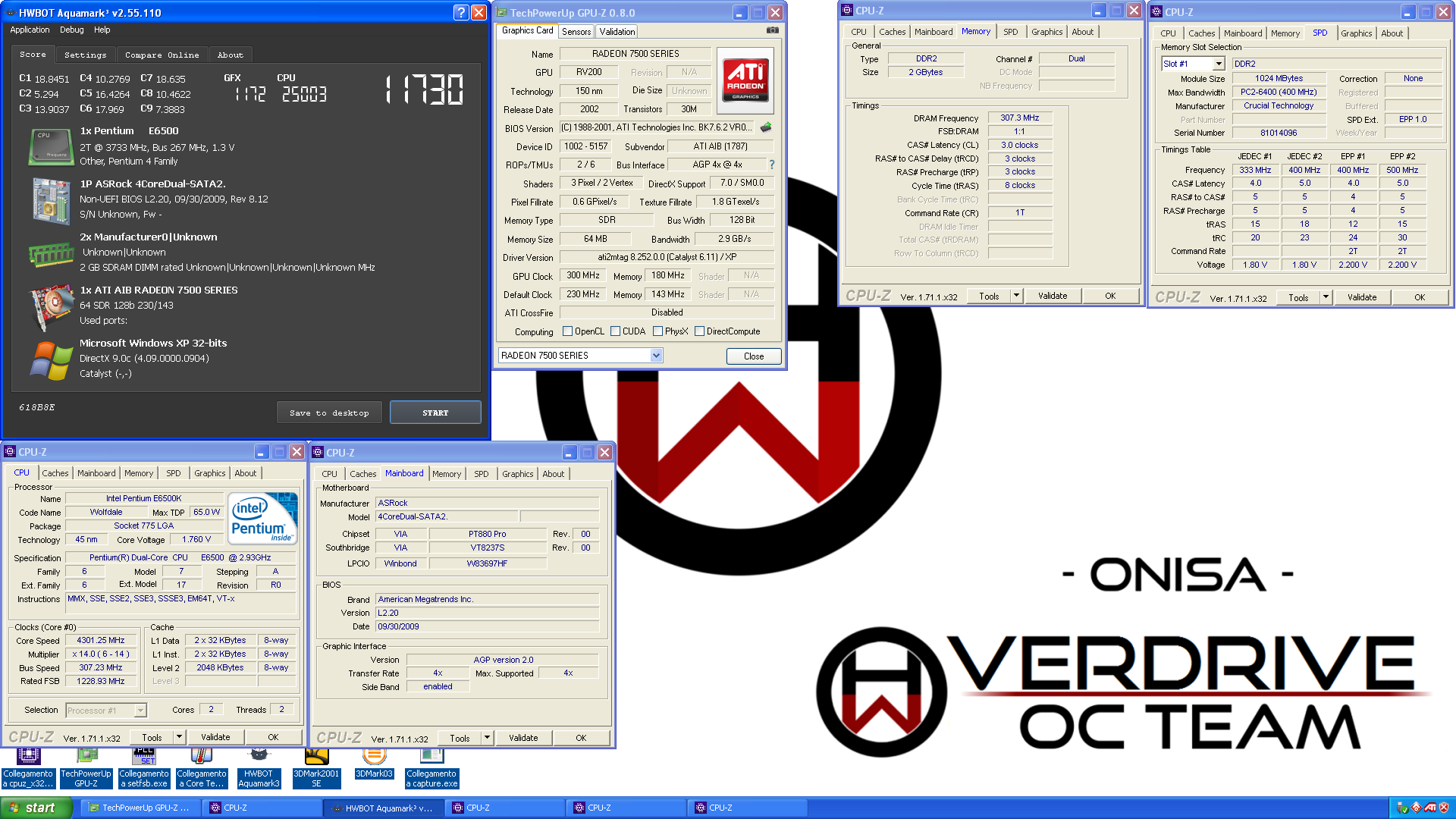The image size is (1456, 819).
Task: Open Tools dropdown arrow in CPU-Z Mainboard window
Action: tap(487, 738)
